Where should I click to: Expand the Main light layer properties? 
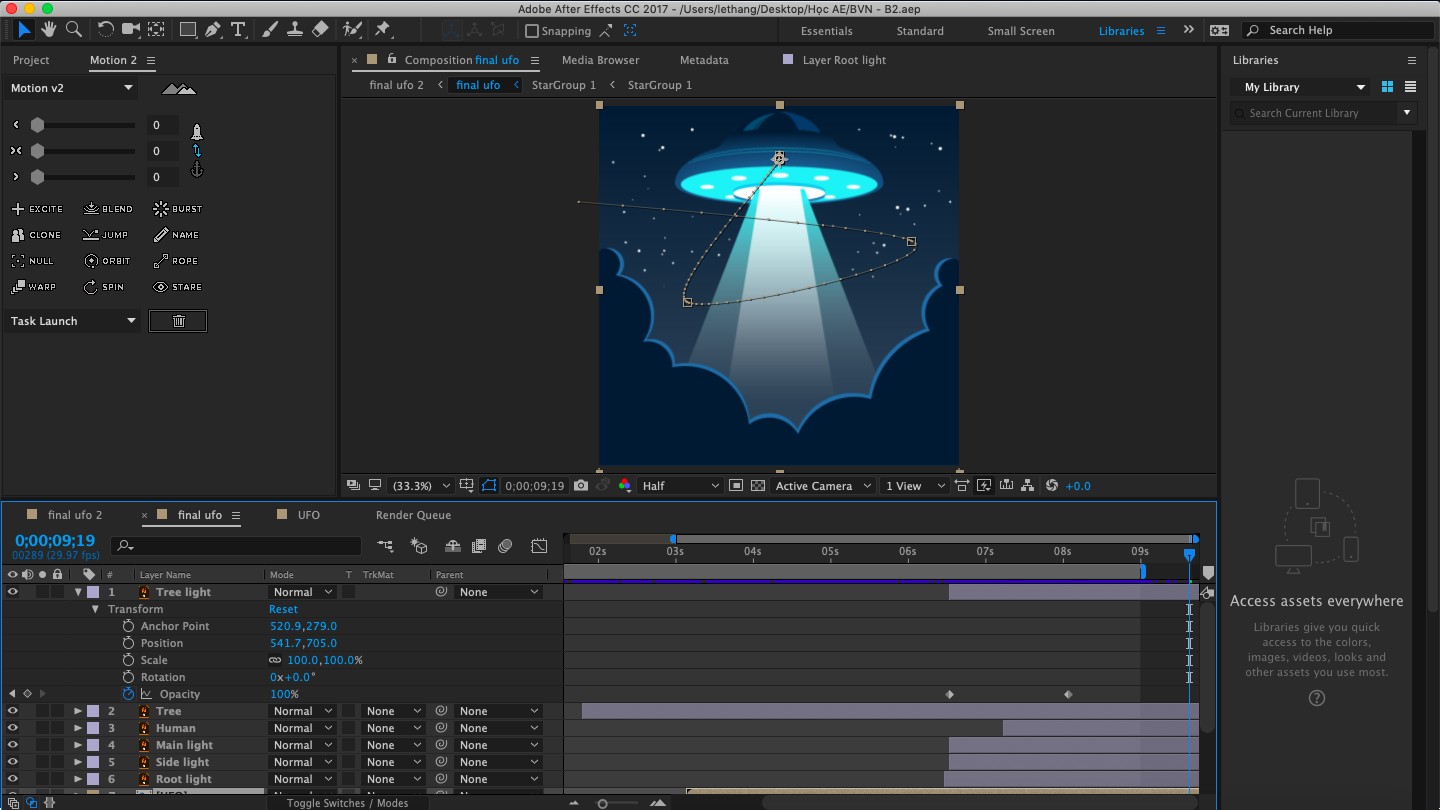click(78, 745)
